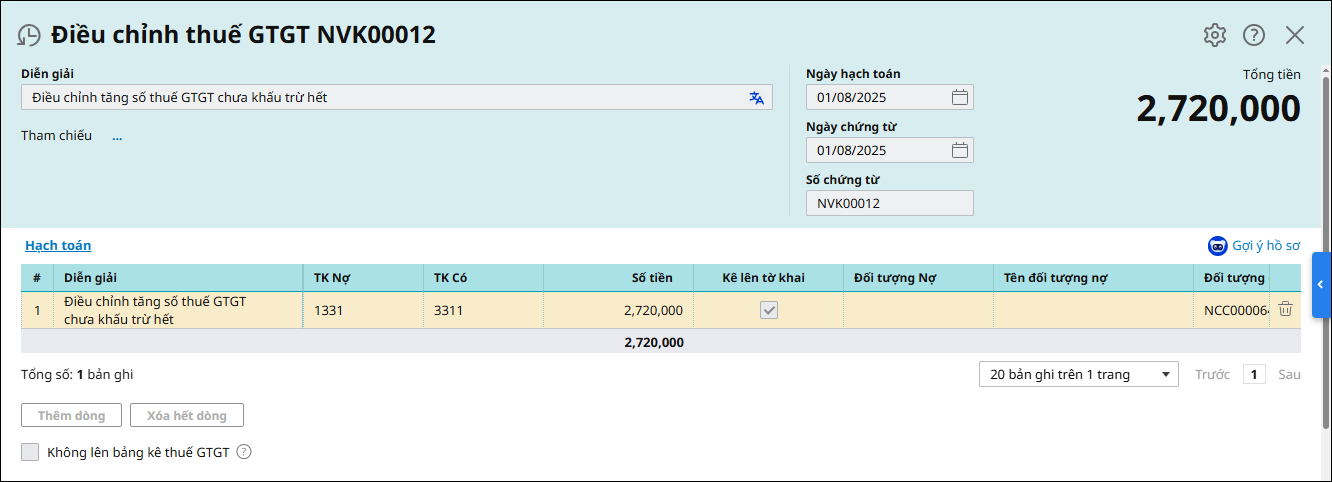Expand the 20 bản ghi trên 1 trang dropdown
This screenshot has height=482, width=1332.
click(1166, 374)
